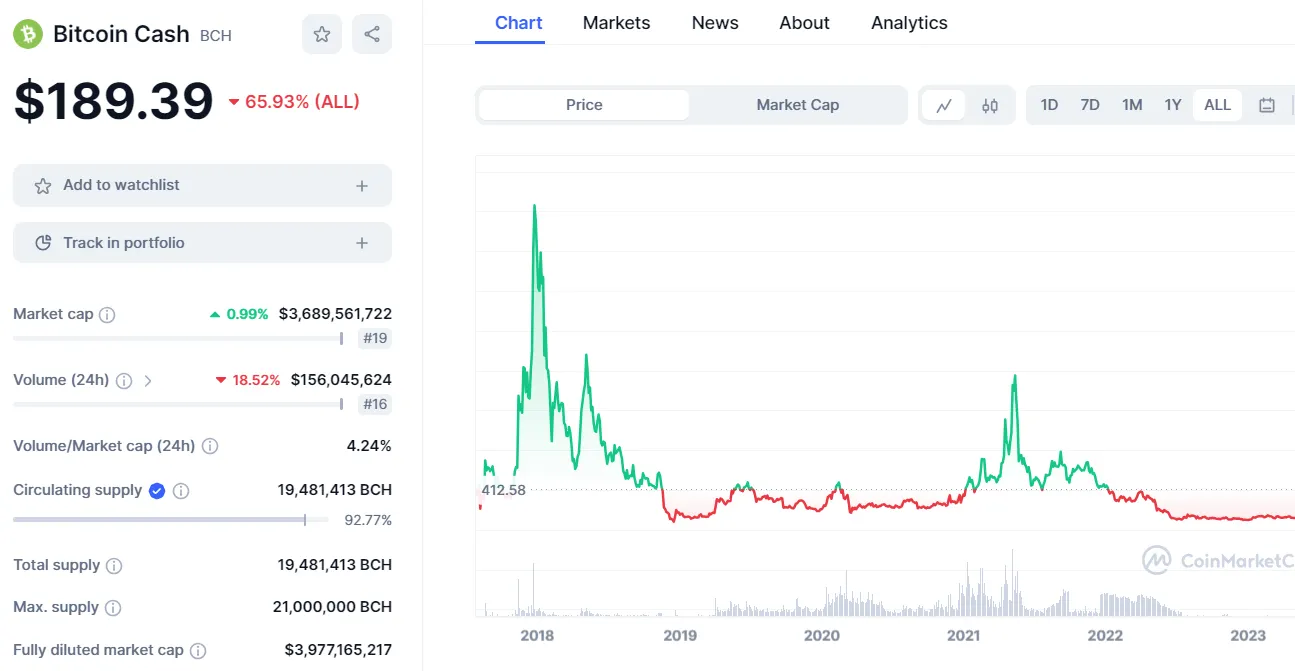Select the 1D time range
This screenshot has width=1295, height=671.
coord(1049,105)
